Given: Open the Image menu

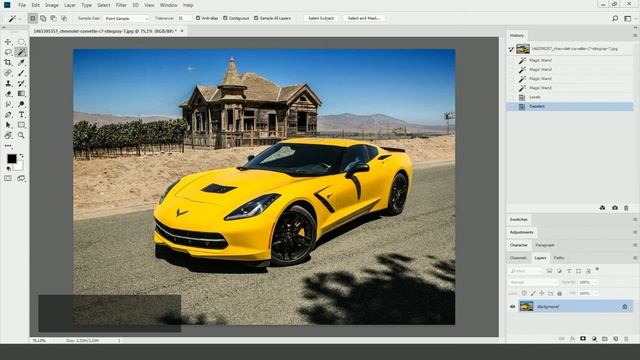Looking at the screenshot, I should 52,5.
